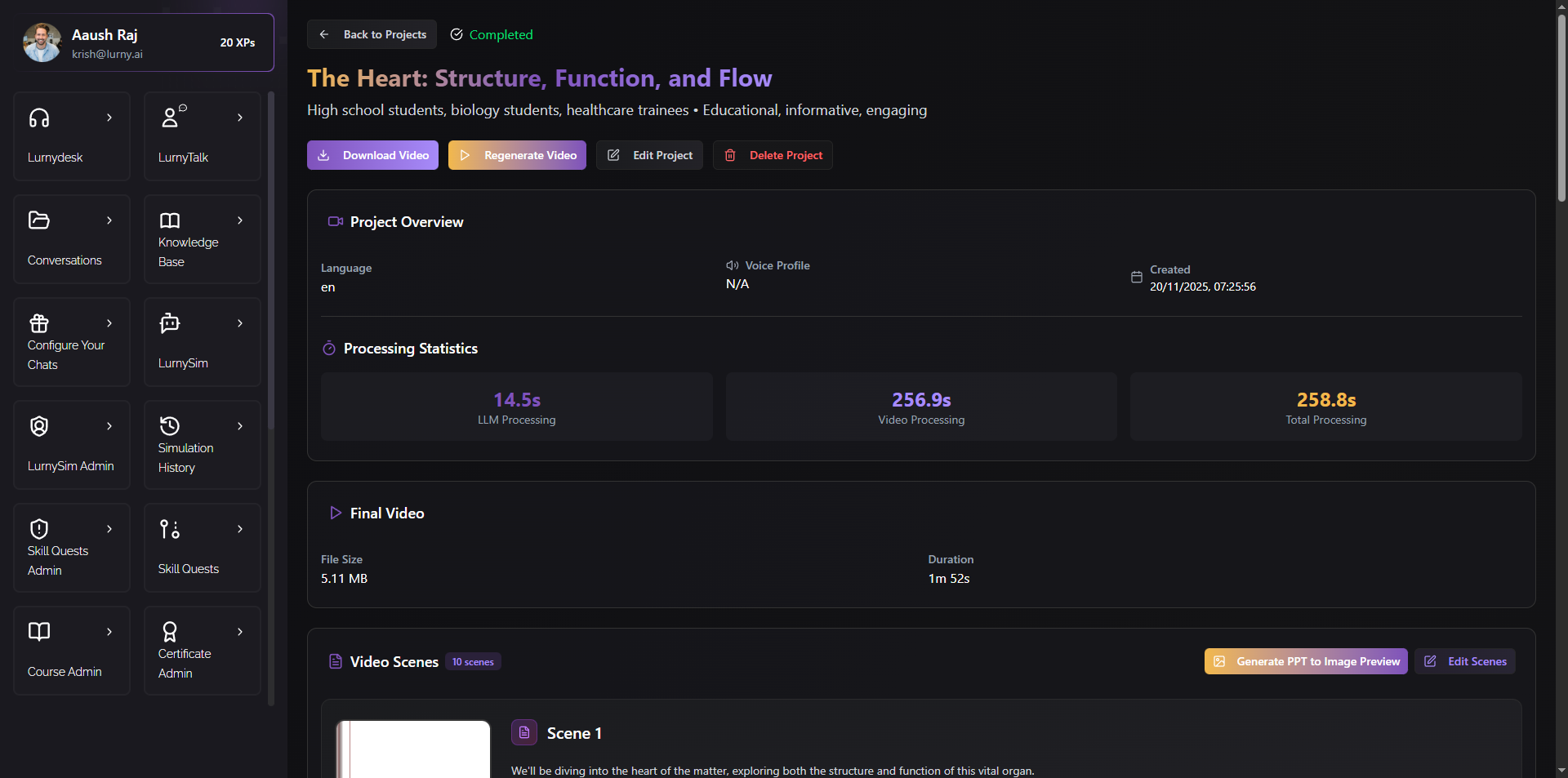Click Edit Project button
Screen dimensions: 1568x778
coord(649,155)
